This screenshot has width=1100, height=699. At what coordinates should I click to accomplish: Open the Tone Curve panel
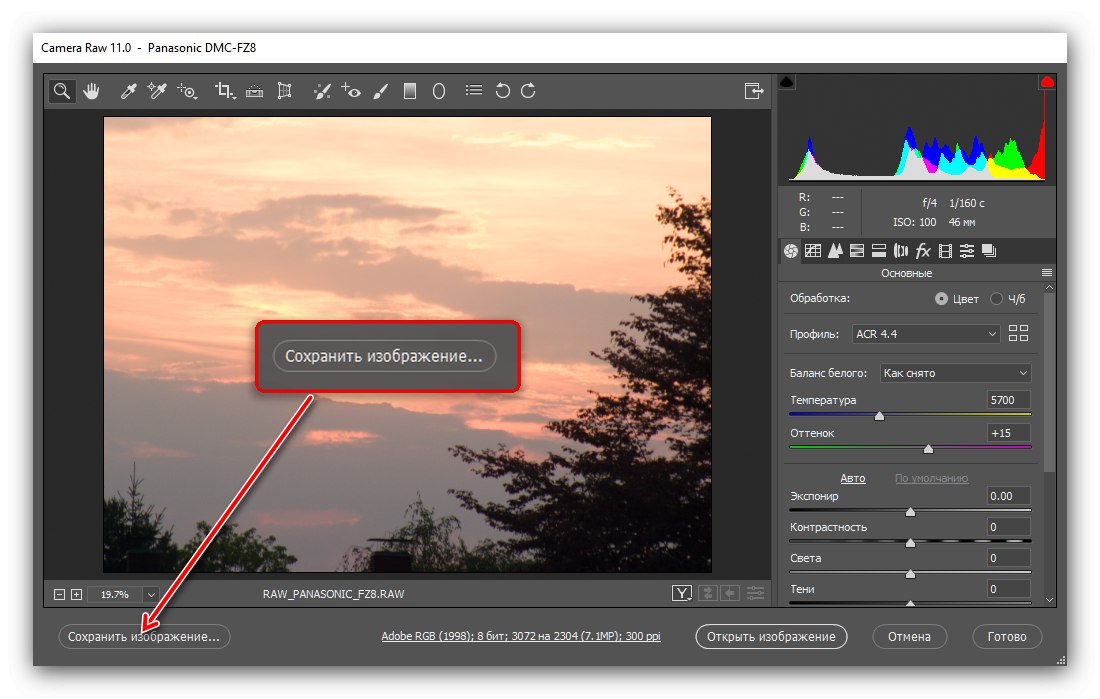(x=813, y=251)
